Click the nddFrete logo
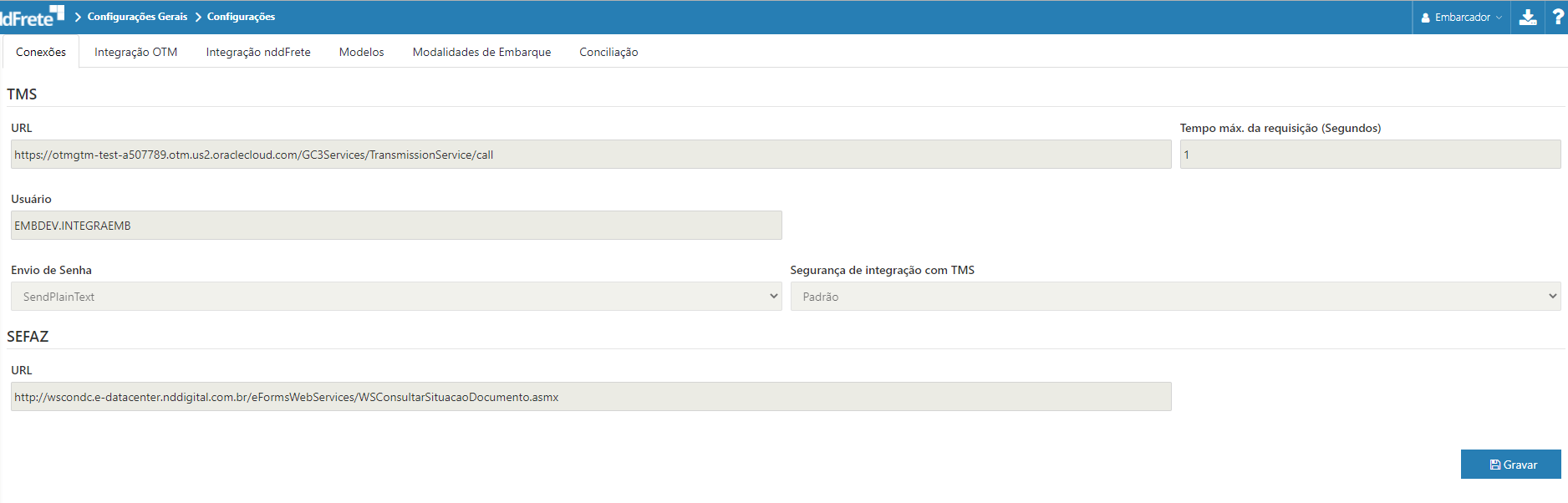1568x503 pixels. [x=32, y=17]
